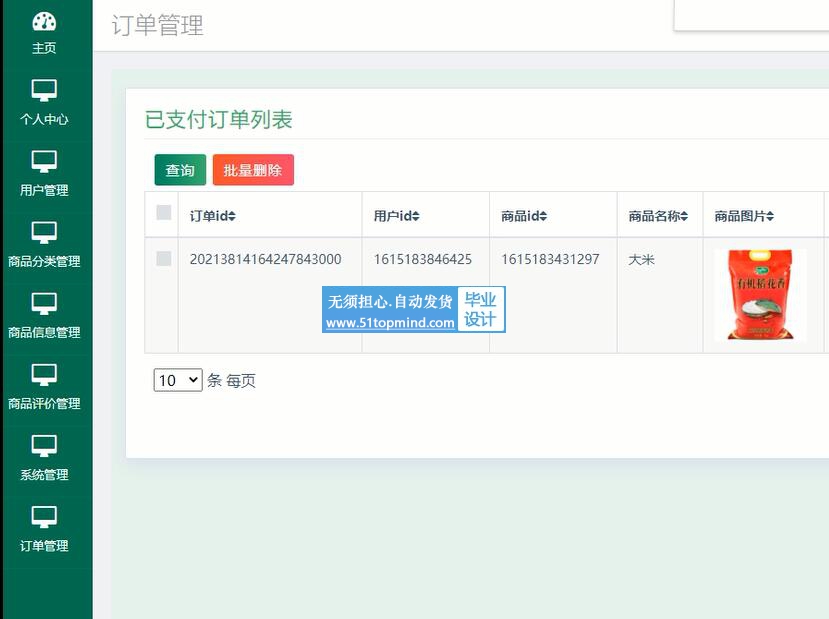This screenshot has height=619, width=829.
Task: Click the dashboard icon for 主页
Action: coord(44,21)
